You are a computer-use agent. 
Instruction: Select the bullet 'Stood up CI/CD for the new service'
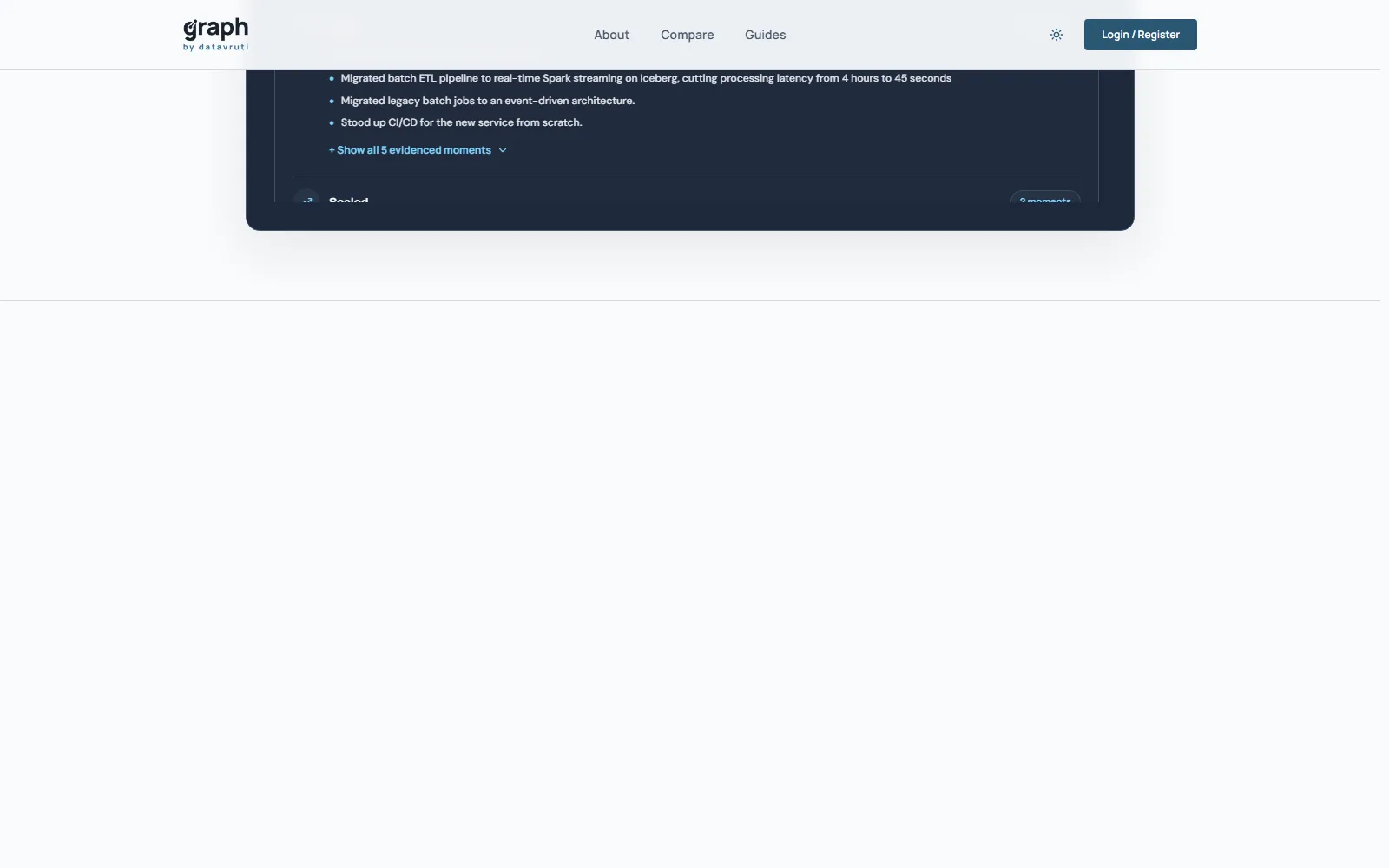pos(461,122)
